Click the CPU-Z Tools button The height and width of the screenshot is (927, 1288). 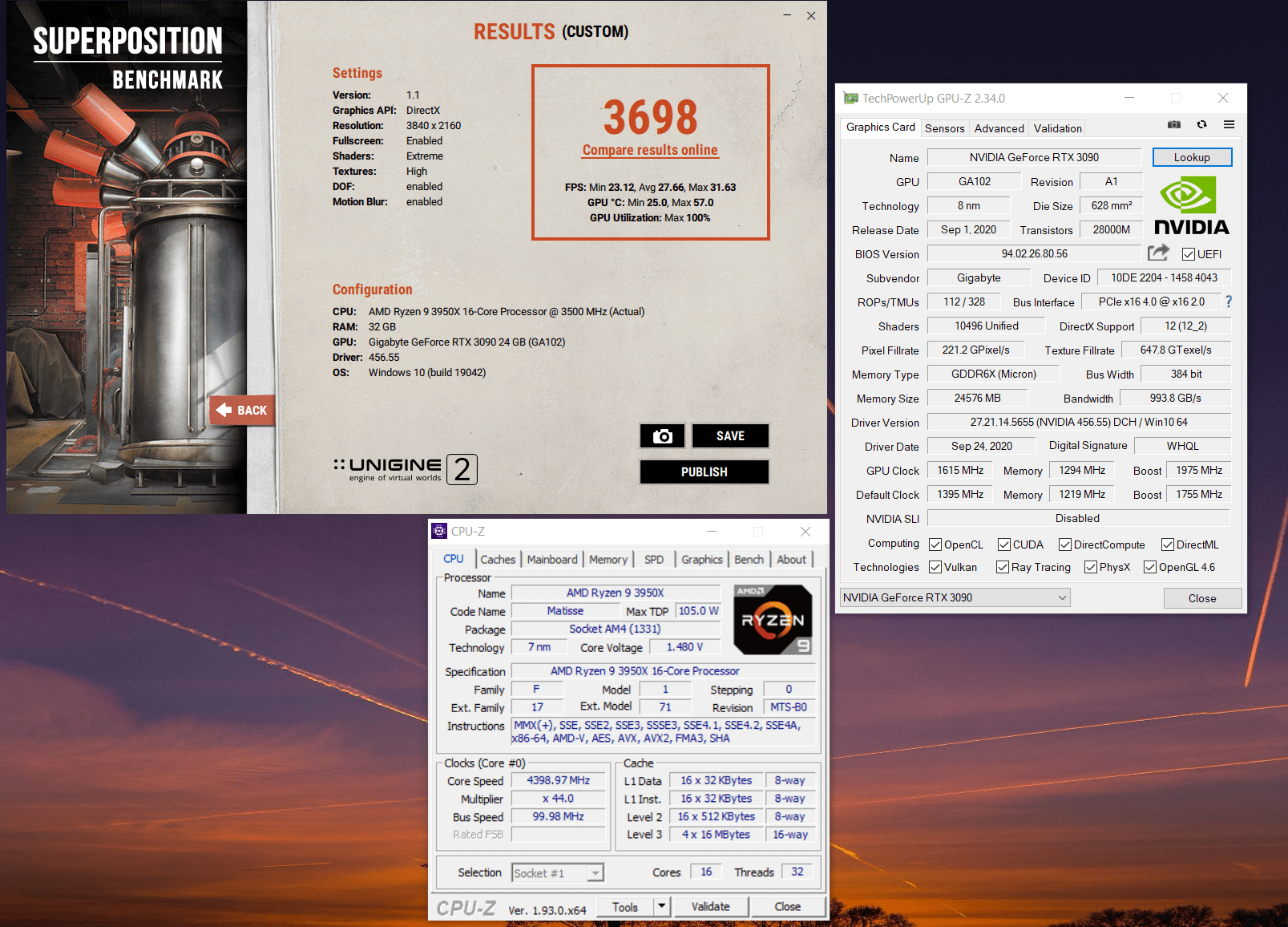625,906
